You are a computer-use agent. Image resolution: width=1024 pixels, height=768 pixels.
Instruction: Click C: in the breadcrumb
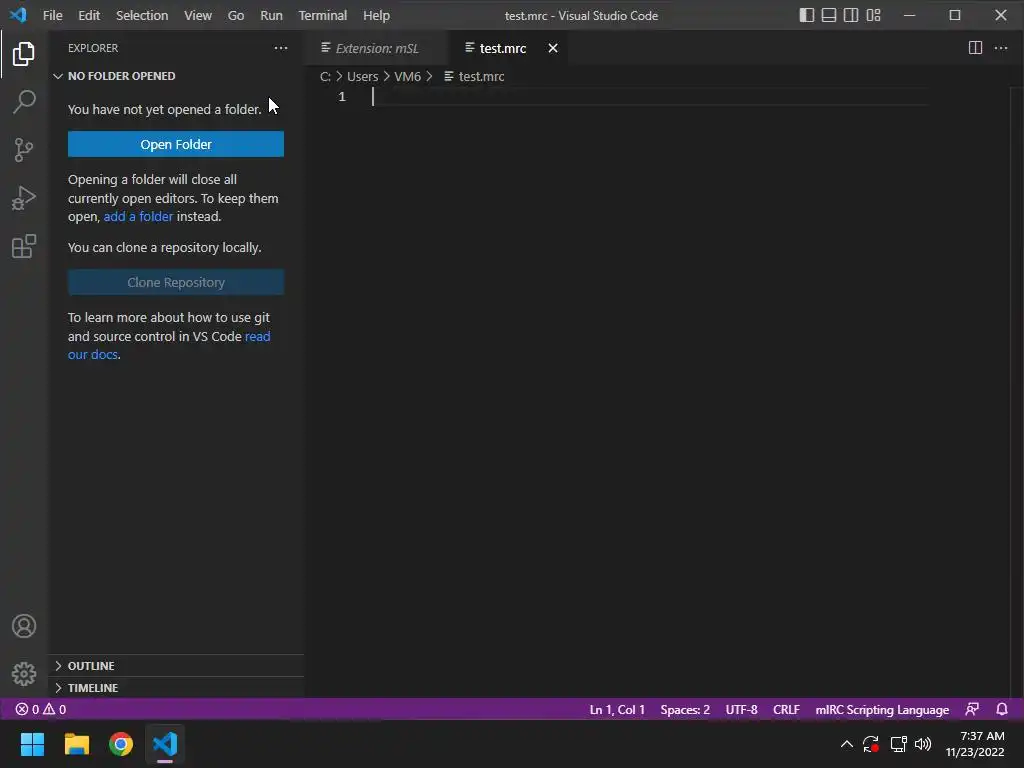pos(325,76)
